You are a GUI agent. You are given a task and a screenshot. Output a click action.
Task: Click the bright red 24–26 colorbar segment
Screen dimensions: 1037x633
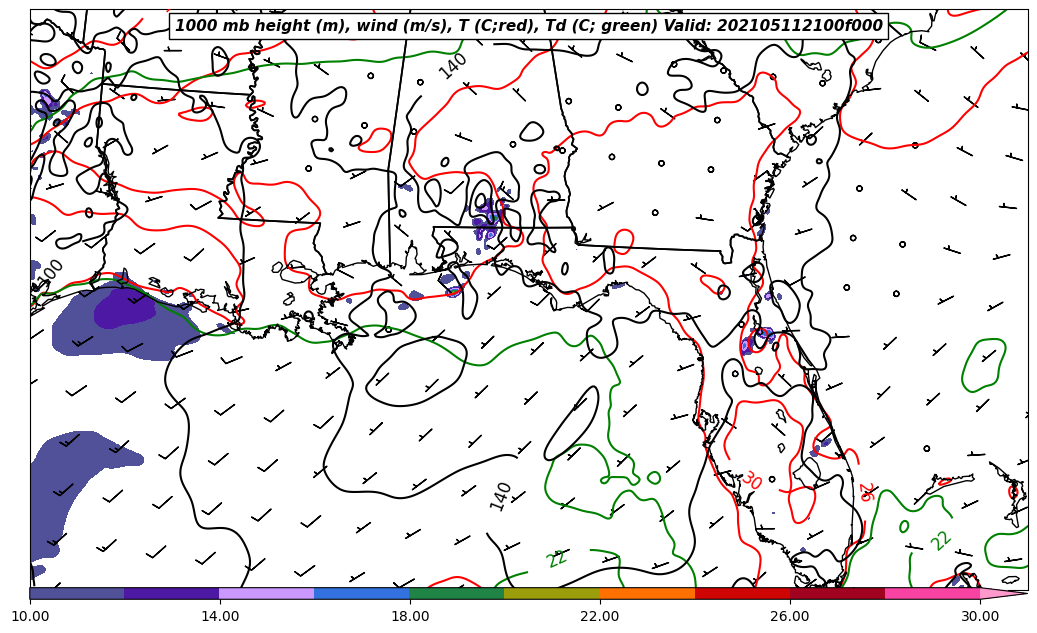tap(743, 593)
